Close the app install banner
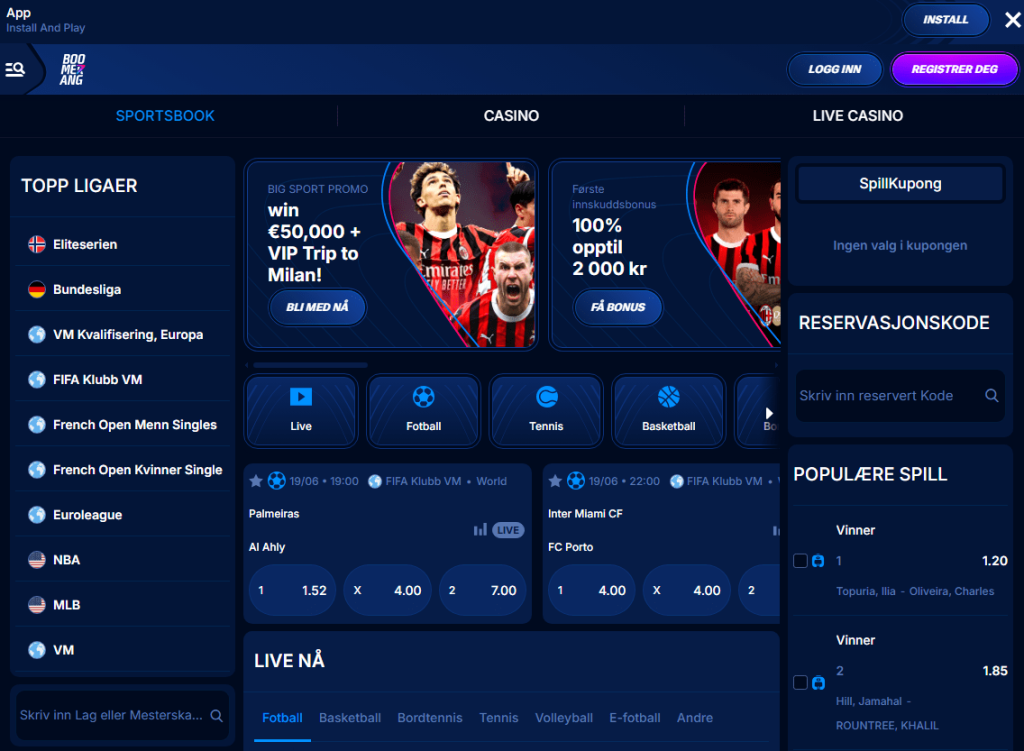 (x=1012, y=20)
